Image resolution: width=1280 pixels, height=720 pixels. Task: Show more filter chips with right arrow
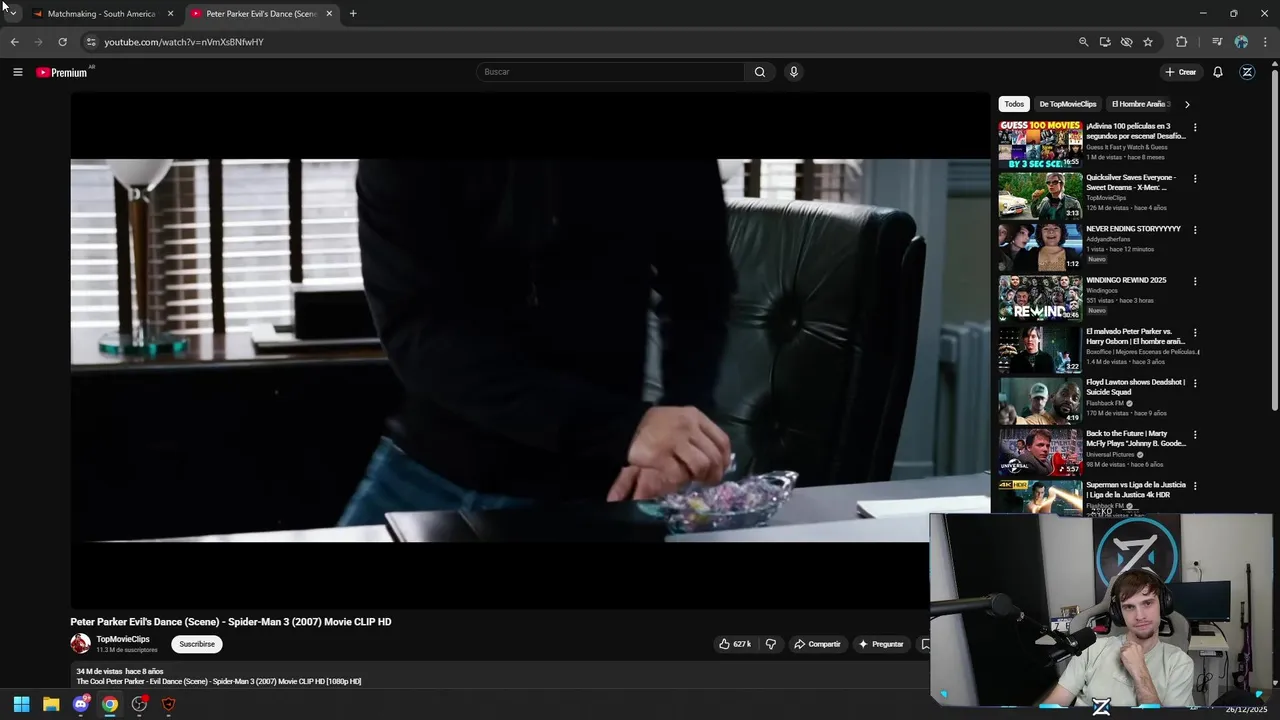(x=1187, y=104)
